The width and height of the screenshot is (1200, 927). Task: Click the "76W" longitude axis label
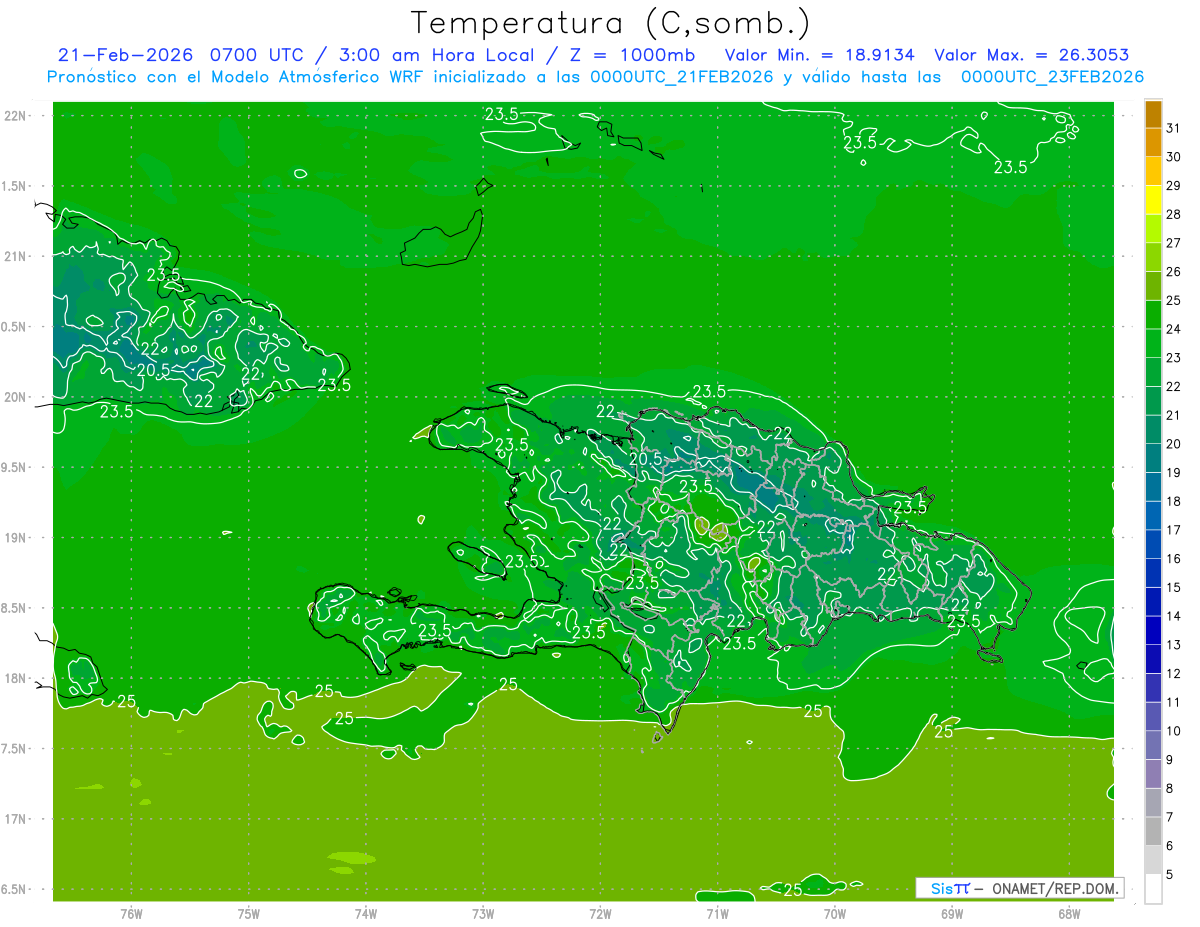pos(131,914)
